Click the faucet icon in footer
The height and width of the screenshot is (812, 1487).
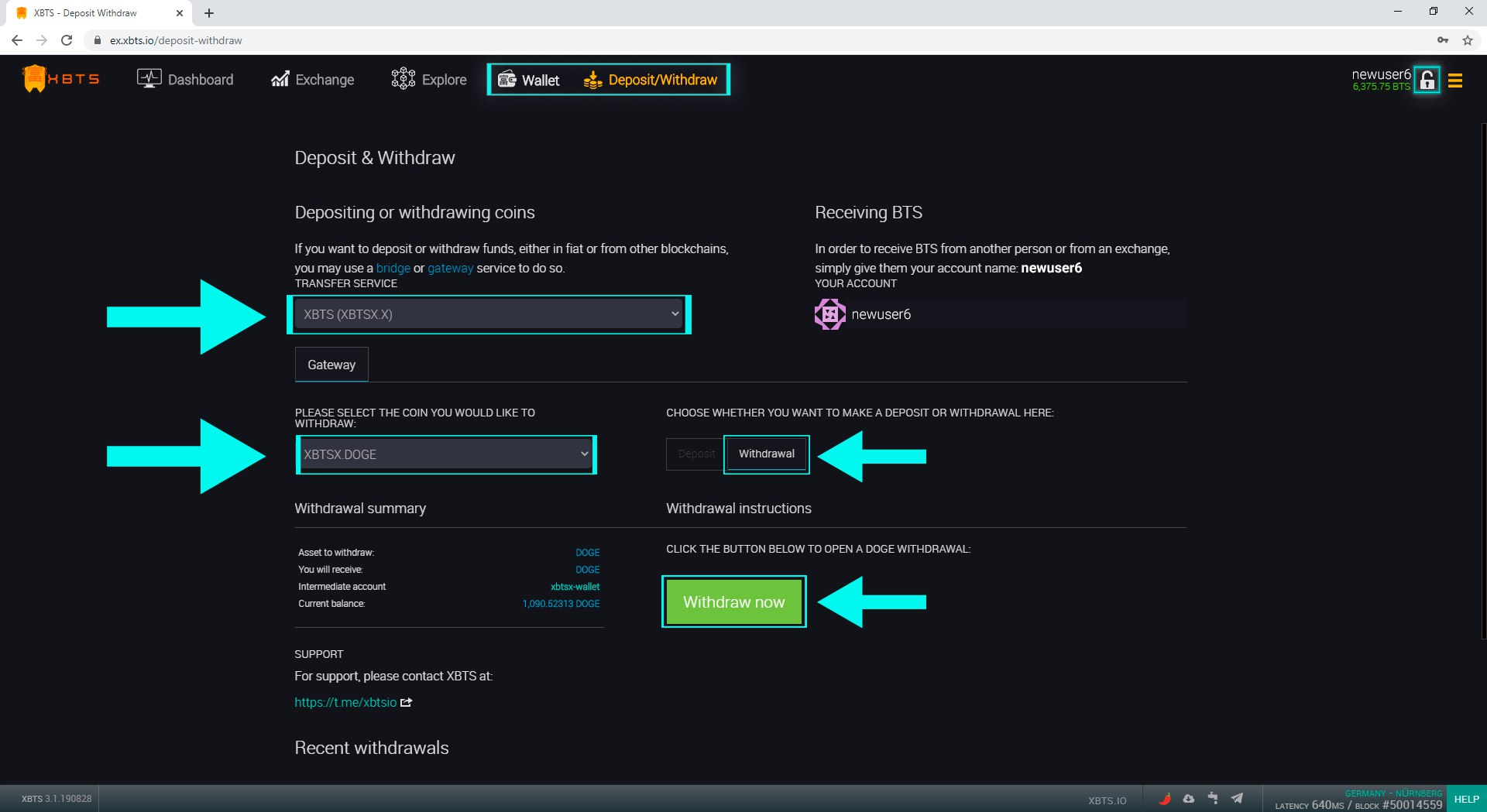(x=1213, y=799)
